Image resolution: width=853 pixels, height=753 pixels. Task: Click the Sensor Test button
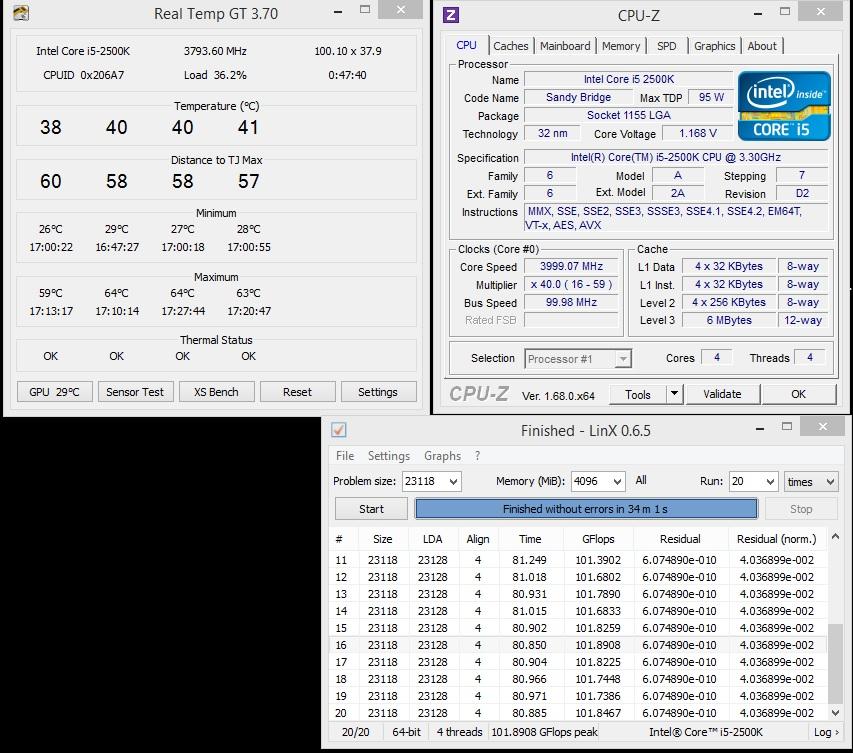tap(135, 392)
